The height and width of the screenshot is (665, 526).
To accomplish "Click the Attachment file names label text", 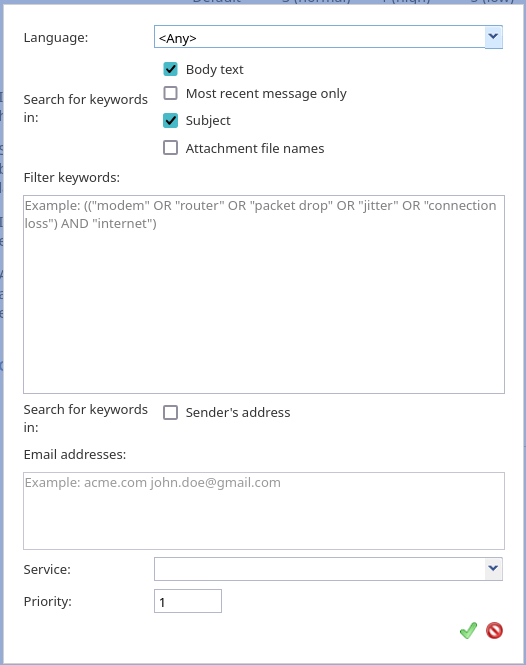I will click(255, 148).
